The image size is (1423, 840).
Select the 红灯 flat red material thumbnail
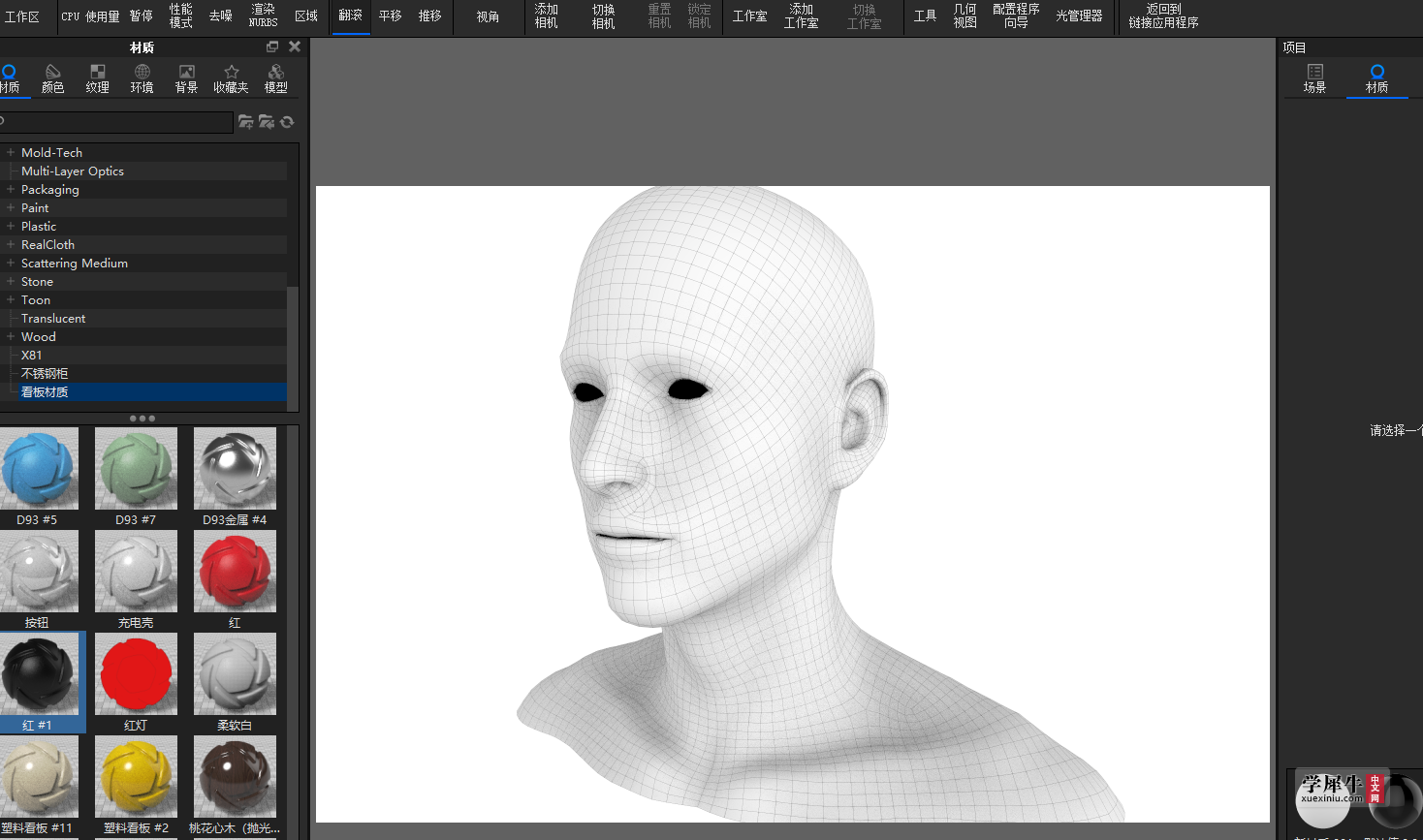click(x=136, y=674)
